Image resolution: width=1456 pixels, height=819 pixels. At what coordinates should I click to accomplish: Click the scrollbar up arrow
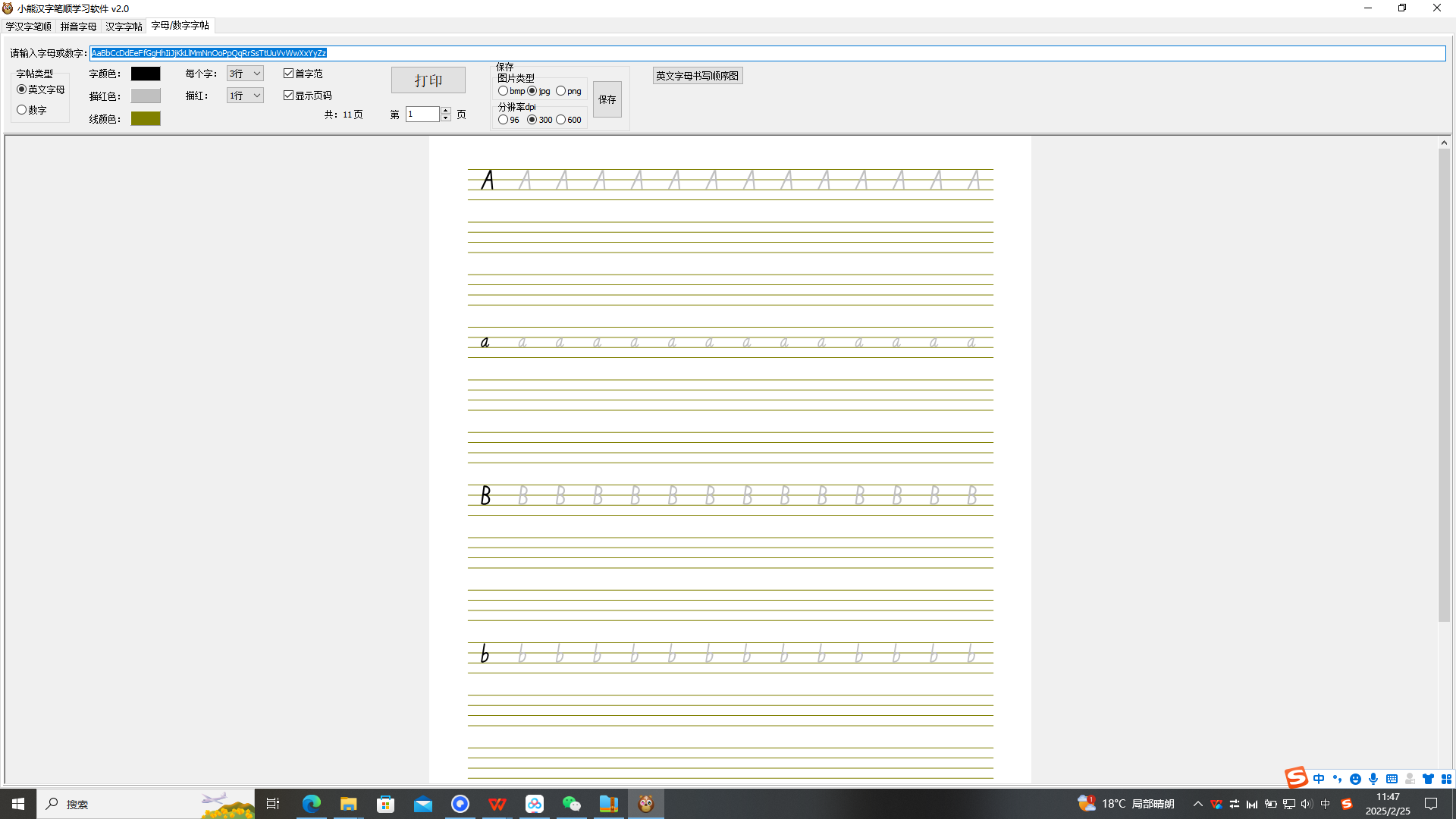click(1445, 143)
